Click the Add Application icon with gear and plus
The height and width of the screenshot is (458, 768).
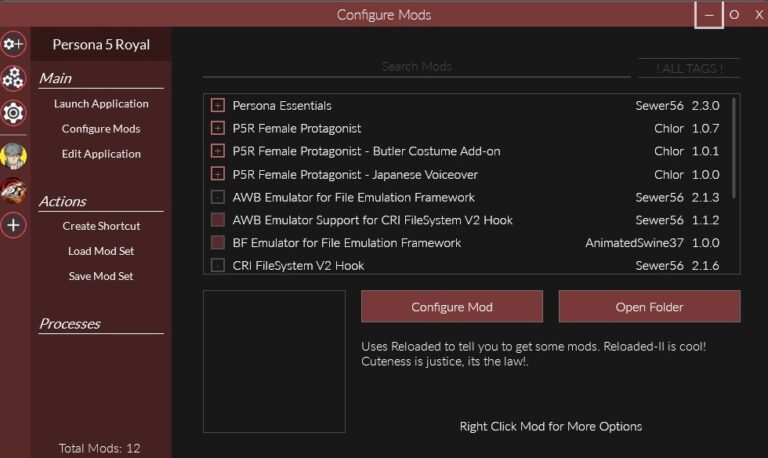(x=13, y=44)
